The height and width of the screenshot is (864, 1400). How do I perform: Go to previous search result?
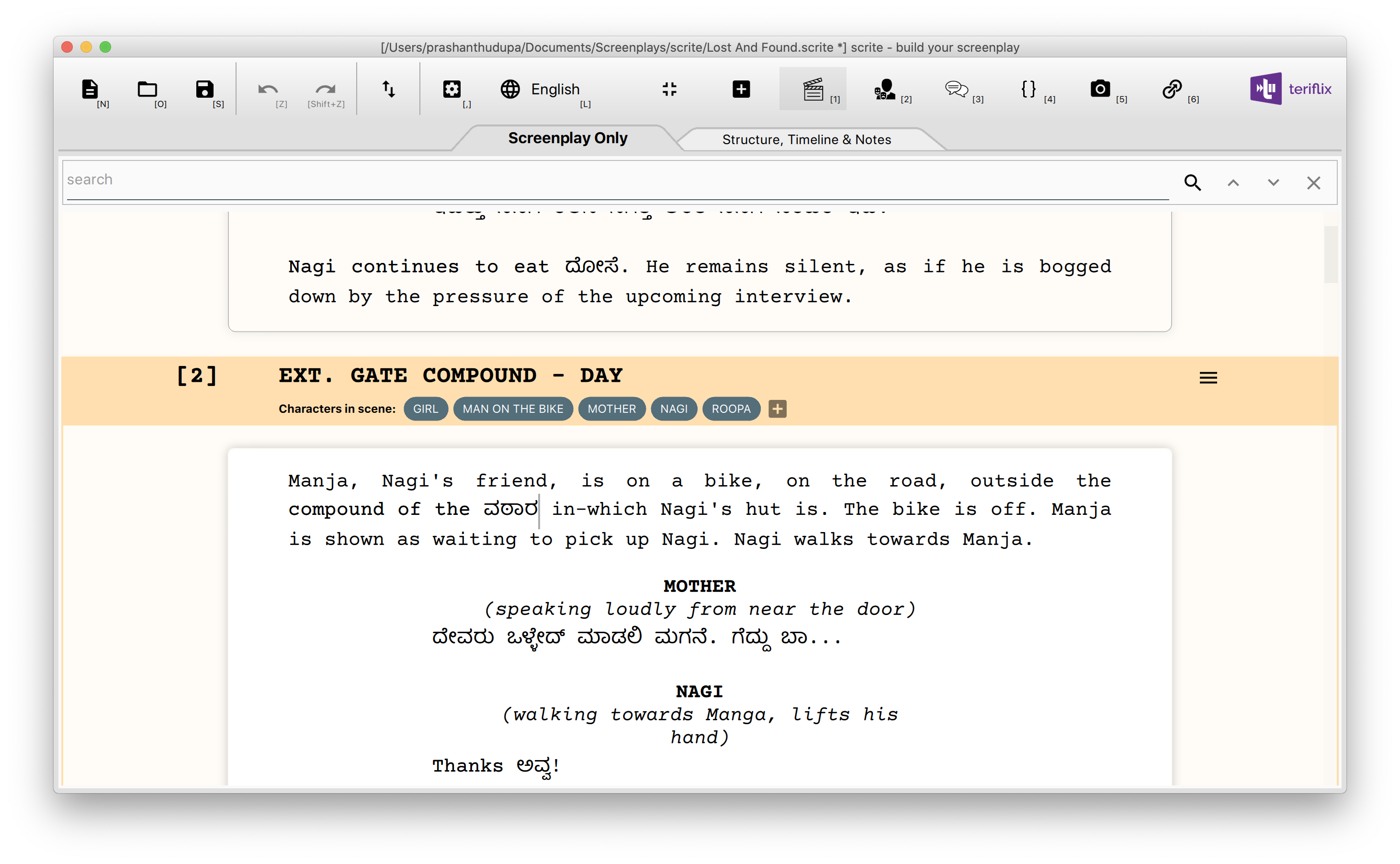tap(1233, 183)
